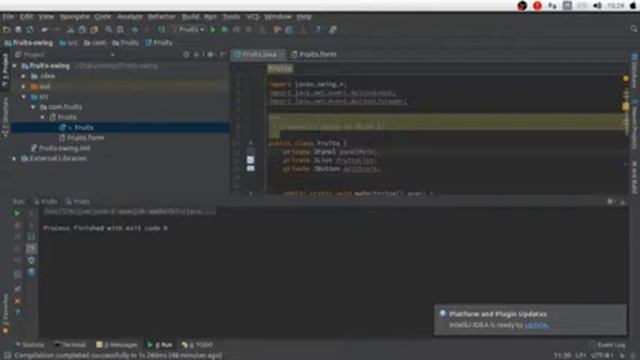
Task: Collapse the com.fruits package node
Action: 33,107
